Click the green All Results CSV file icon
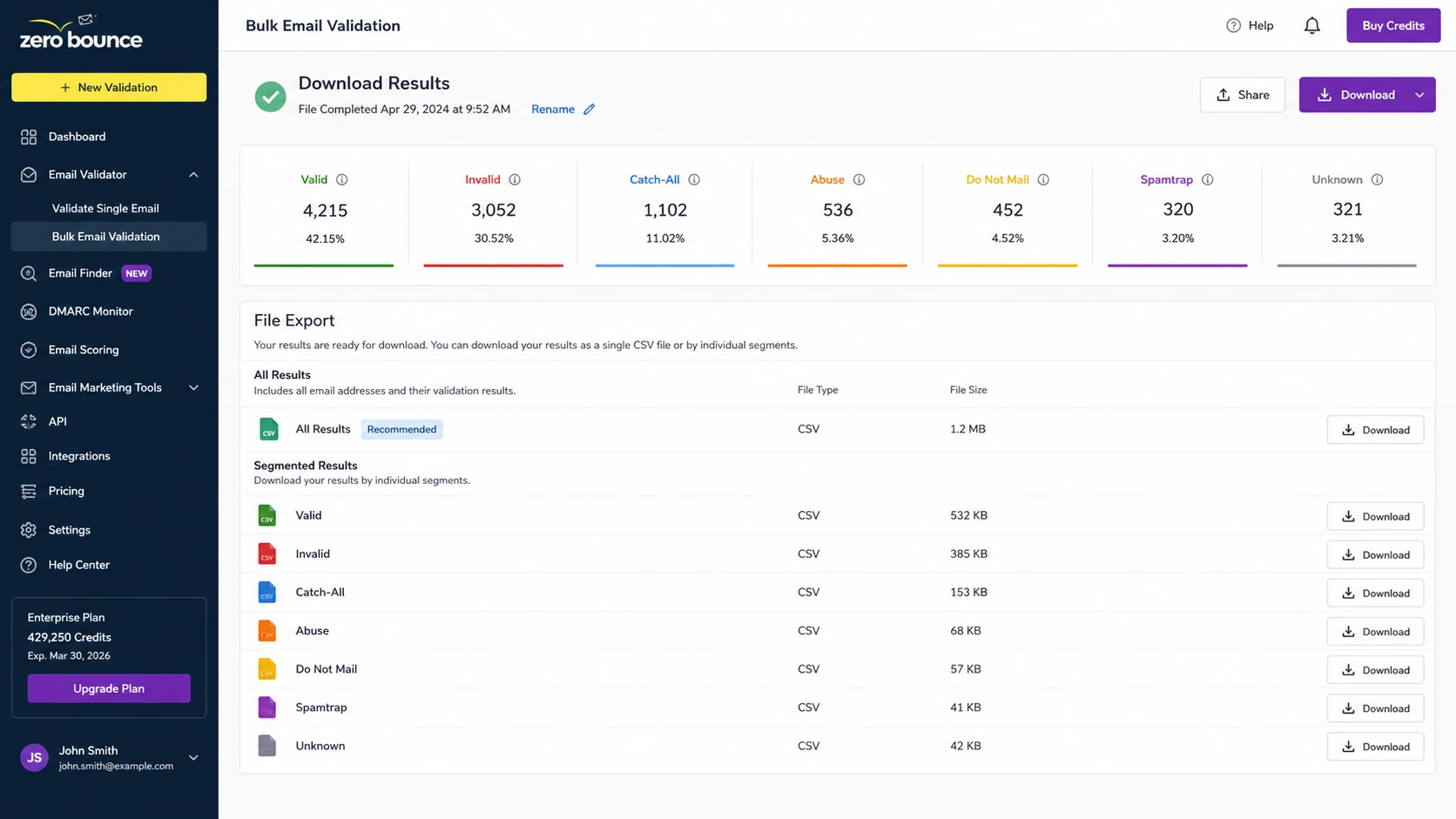This screenshot has height=819, width=1456. [x=268, y=429]
